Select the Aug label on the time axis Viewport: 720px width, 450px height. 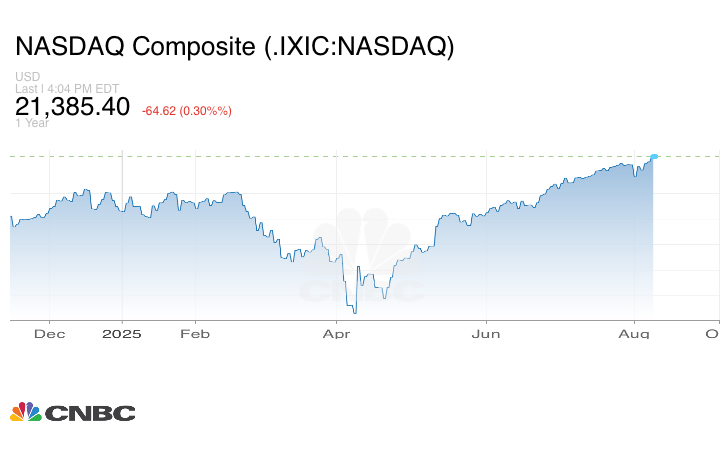[631, 333]
